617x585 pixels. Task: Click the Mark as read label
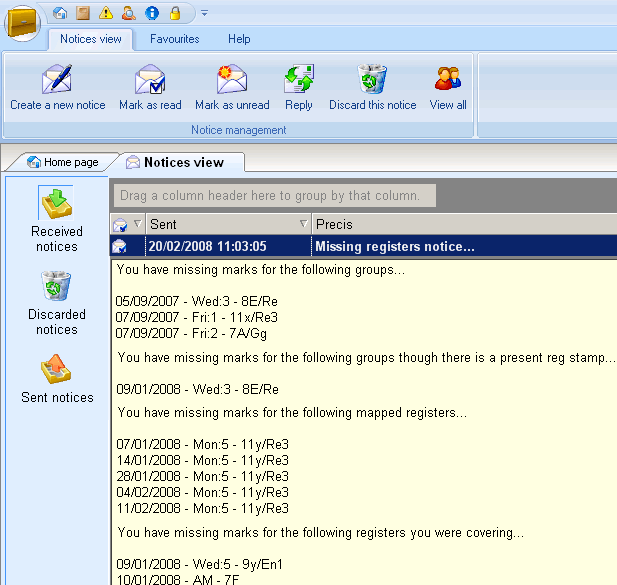tap(150, 105)
